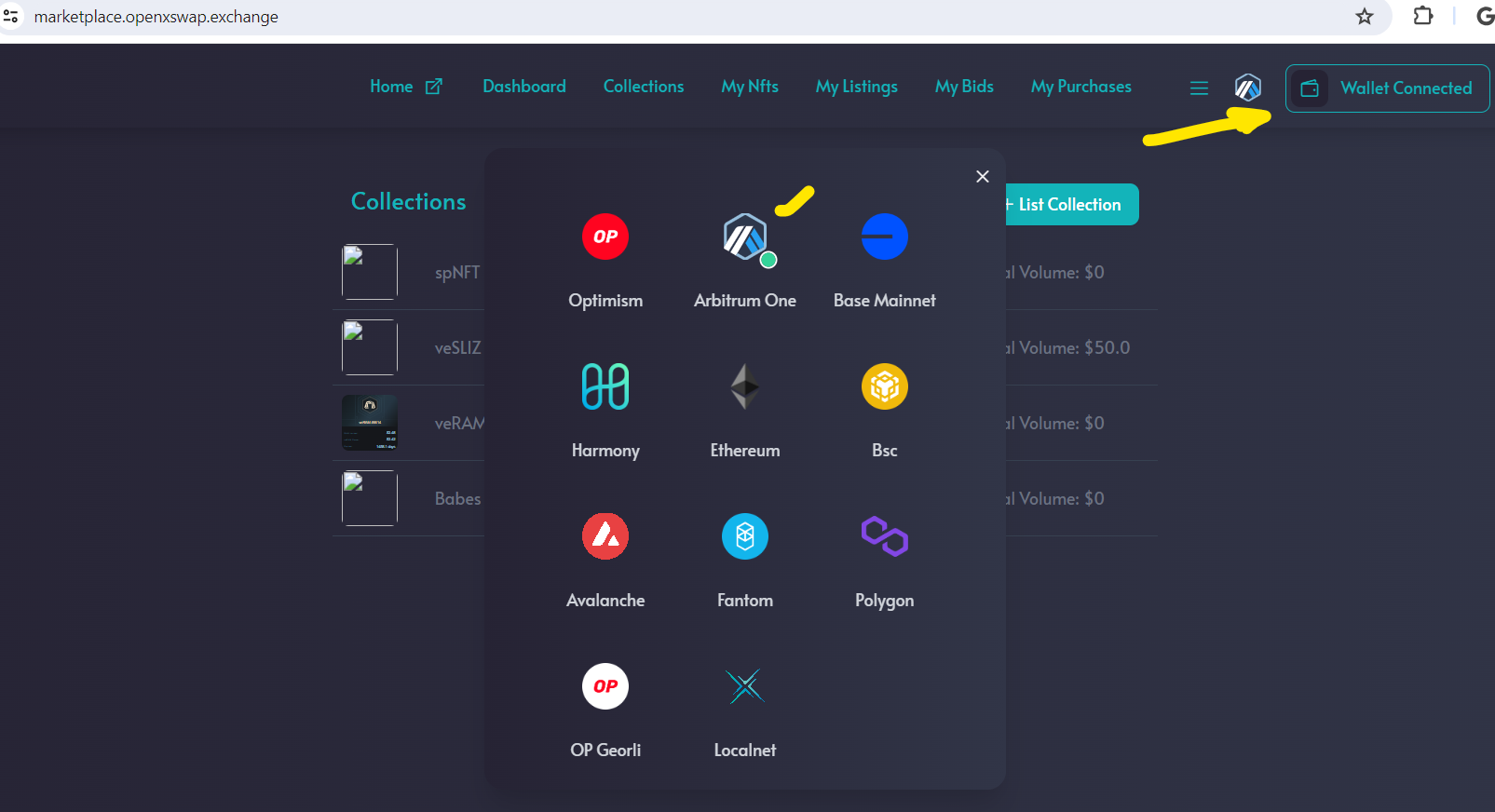Click the veRAM collection thumbnail
The image size is (1495, 812).
(370, 423)
